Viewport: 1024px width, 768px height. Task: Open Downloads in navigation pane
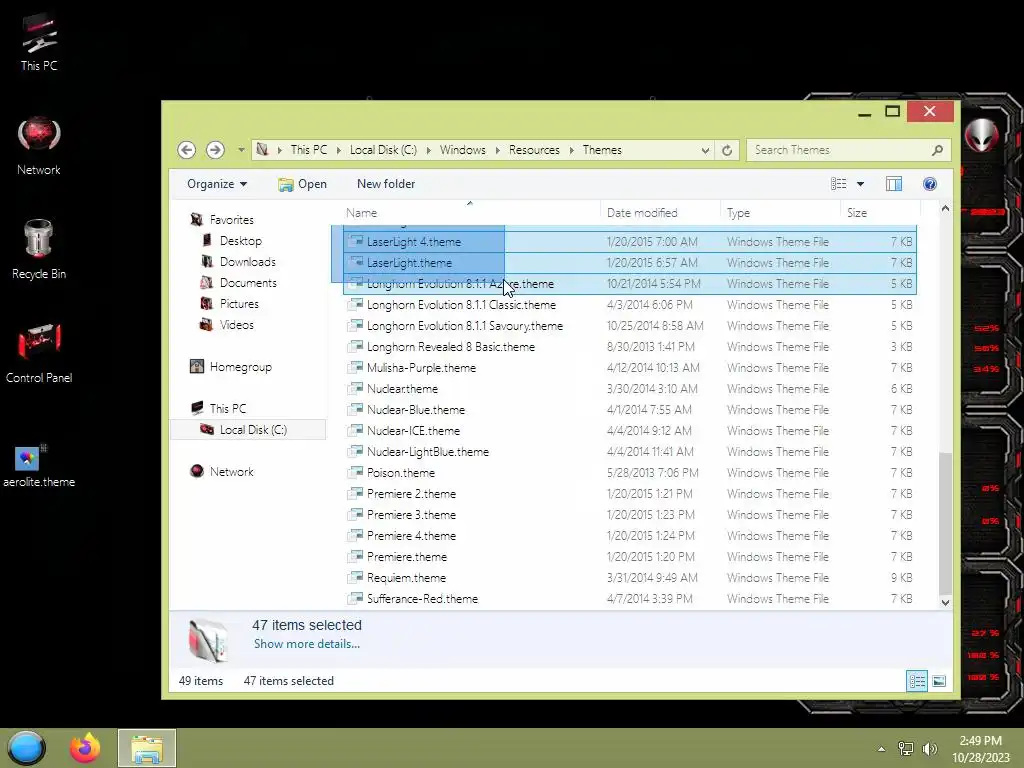[x=238, y=262]
